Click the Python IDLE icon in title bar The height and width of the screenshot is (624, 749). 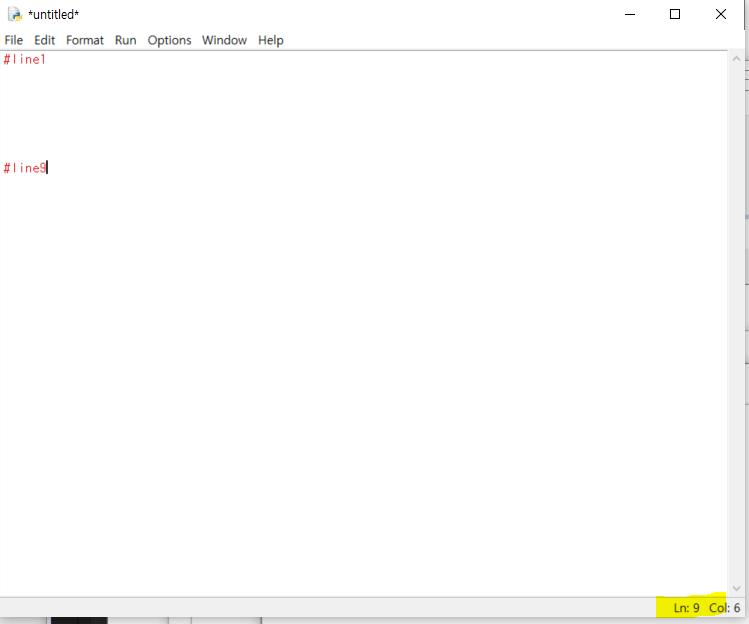click(x=14, y=14)
